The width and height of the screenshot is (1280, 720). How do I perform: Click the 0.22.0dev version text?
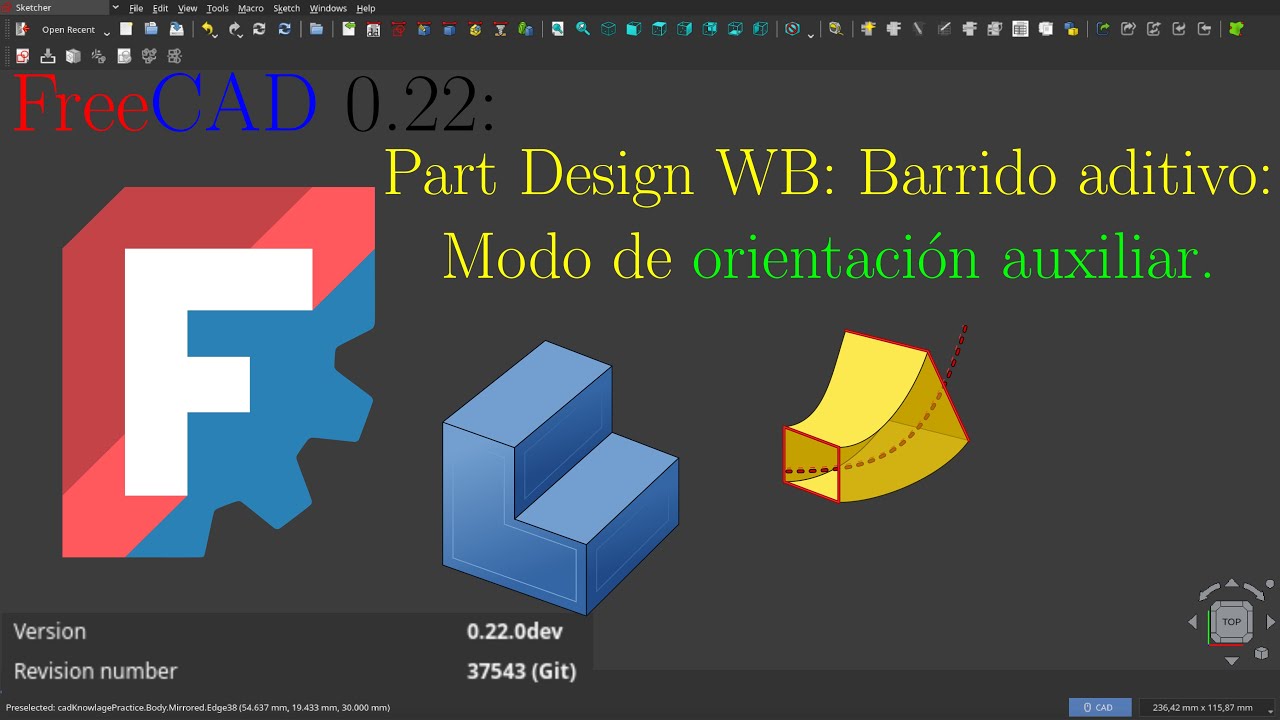point(514,631)
